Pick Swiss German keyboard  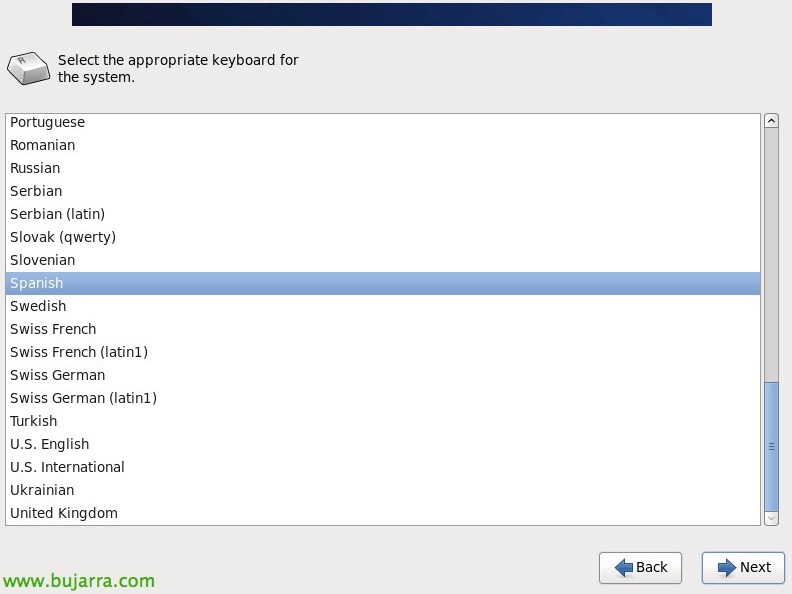(383, 375)
